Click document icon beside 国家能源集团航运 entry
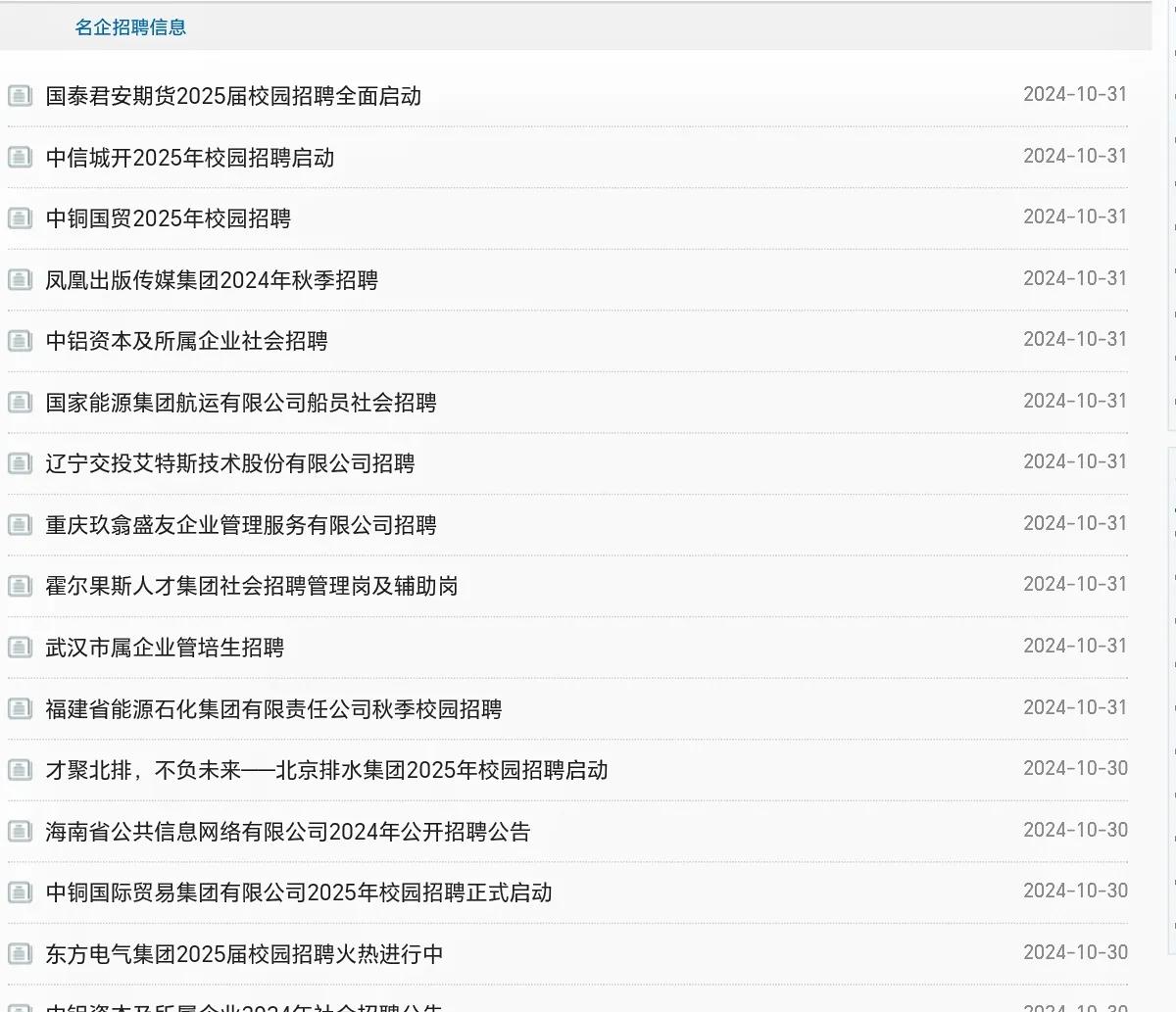Screen dimensions: 1176x1012 click(x=20, y=402)
